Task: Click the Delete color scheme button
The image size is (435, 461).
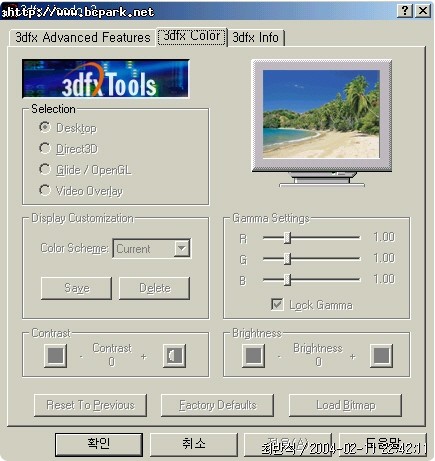Action: pyautogui.click(x=155, y=288)
